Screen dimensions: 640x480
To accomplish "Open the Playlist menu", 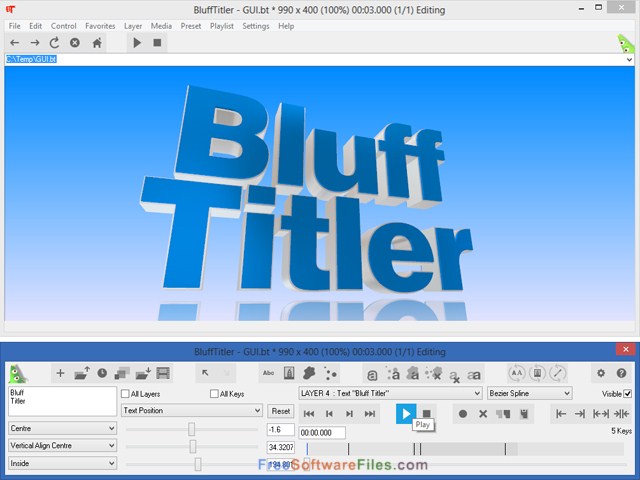I will click(x=222, y=26).
